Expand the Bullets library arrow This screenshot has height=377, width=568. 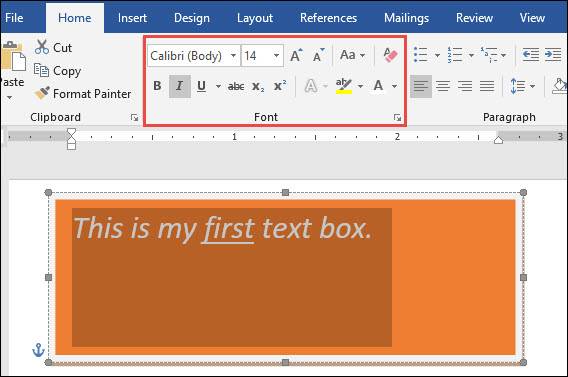(x=437, y=55)
